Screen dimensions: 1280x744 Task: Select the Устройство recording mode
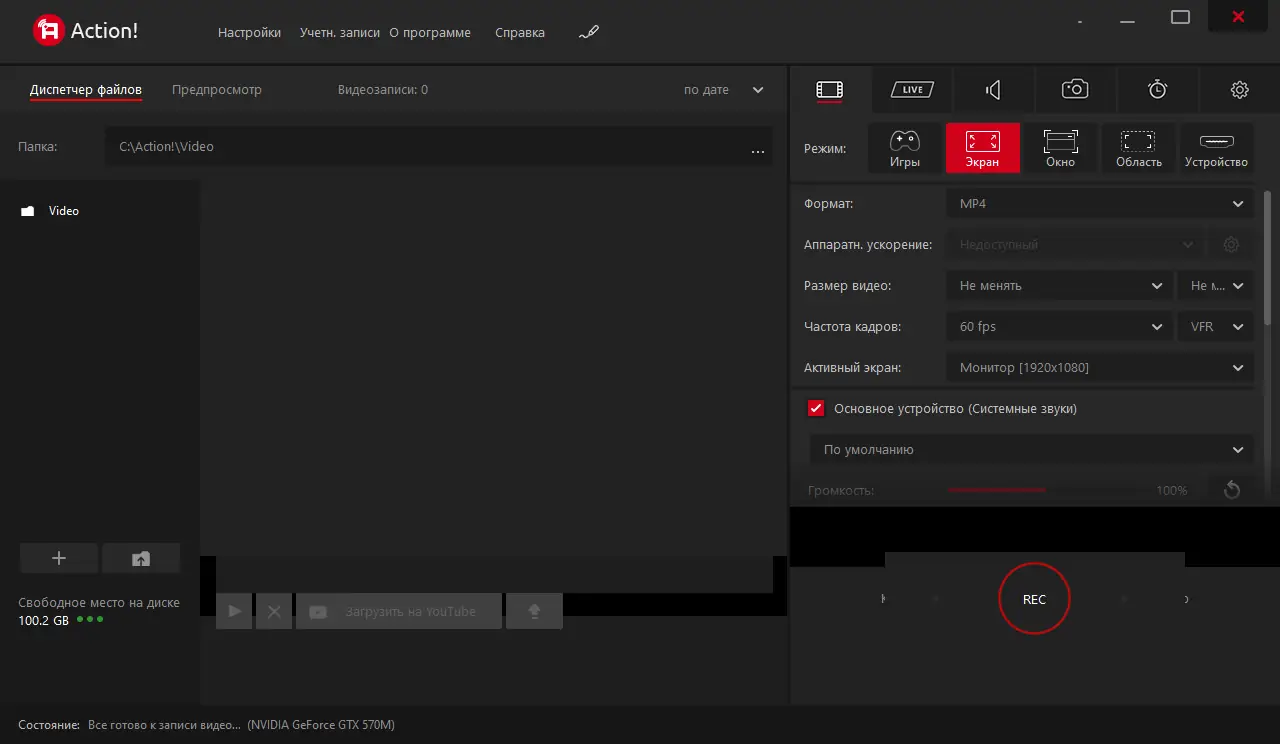tap(1217, 148)
